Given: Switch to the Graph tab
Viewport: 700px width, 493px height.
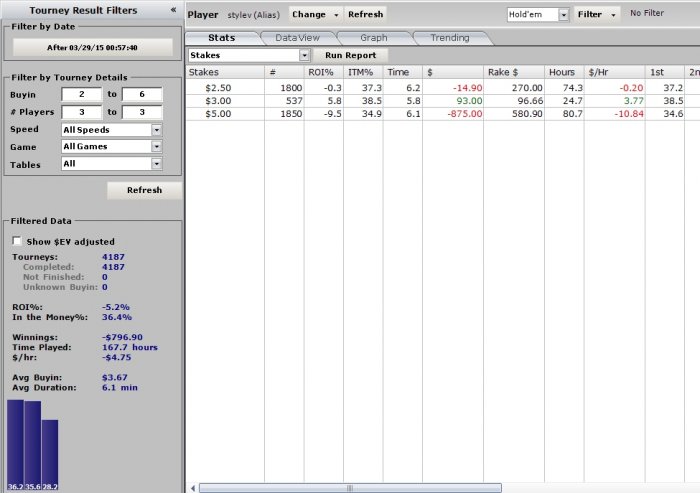Looking at the screenshot, I should (374, 38).
